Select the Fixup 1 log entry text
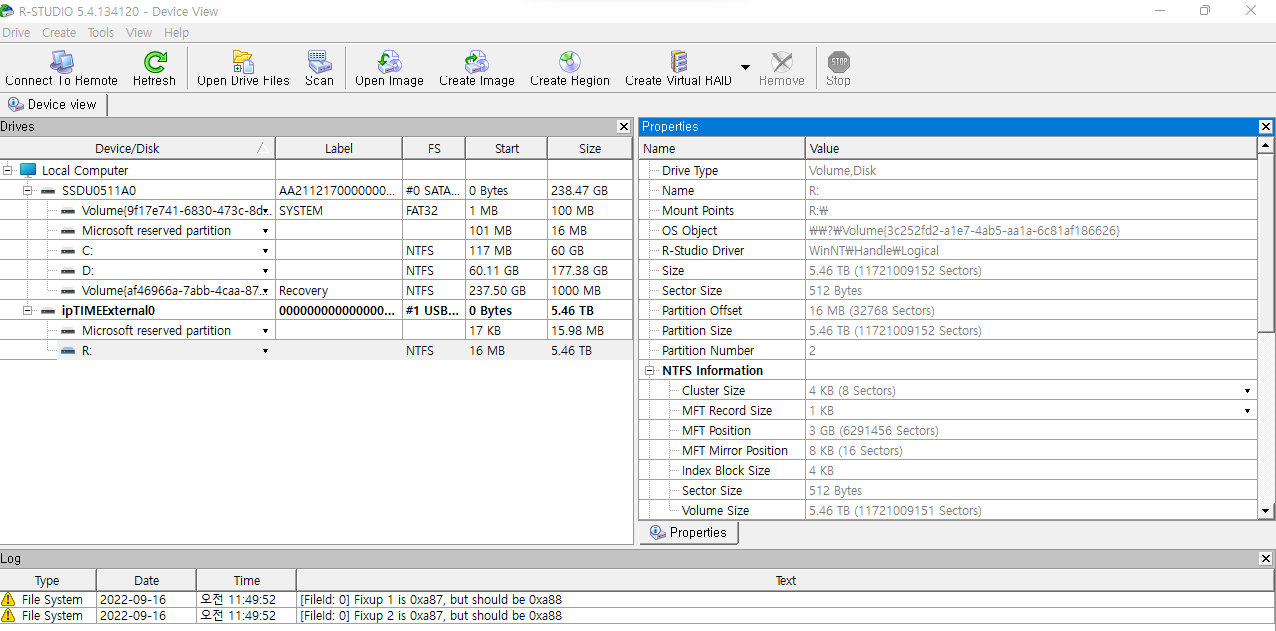The image size is (1276, 631). 431,600
